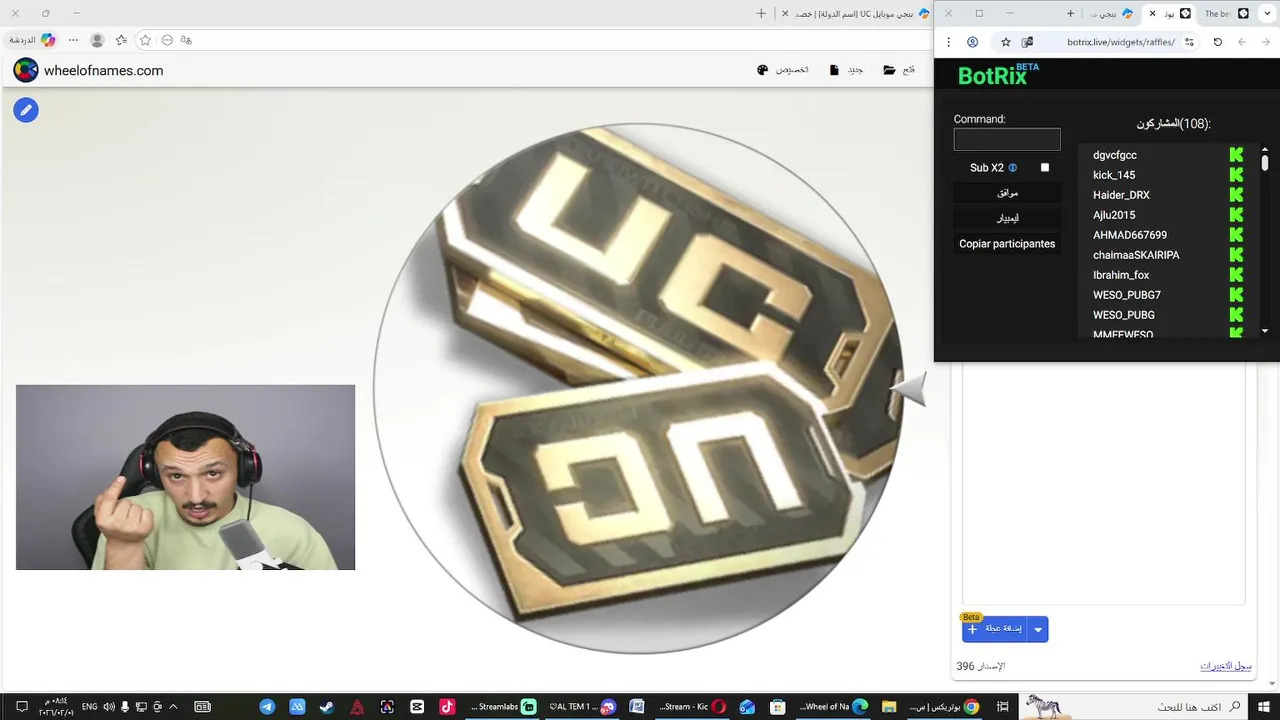Click the site settings tune icon beside botrix URL

1189,42
